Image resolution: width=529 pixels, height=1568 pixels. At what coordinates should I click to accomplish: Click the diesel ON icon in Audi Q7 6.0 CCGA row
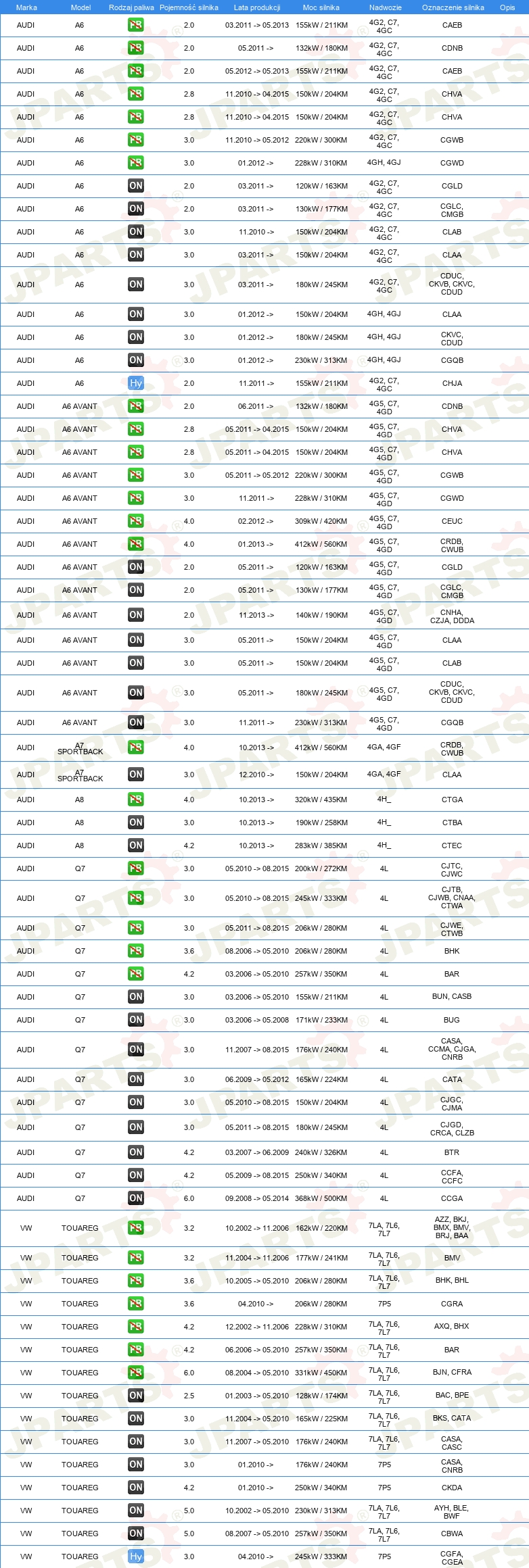(x=136, y=1198)
